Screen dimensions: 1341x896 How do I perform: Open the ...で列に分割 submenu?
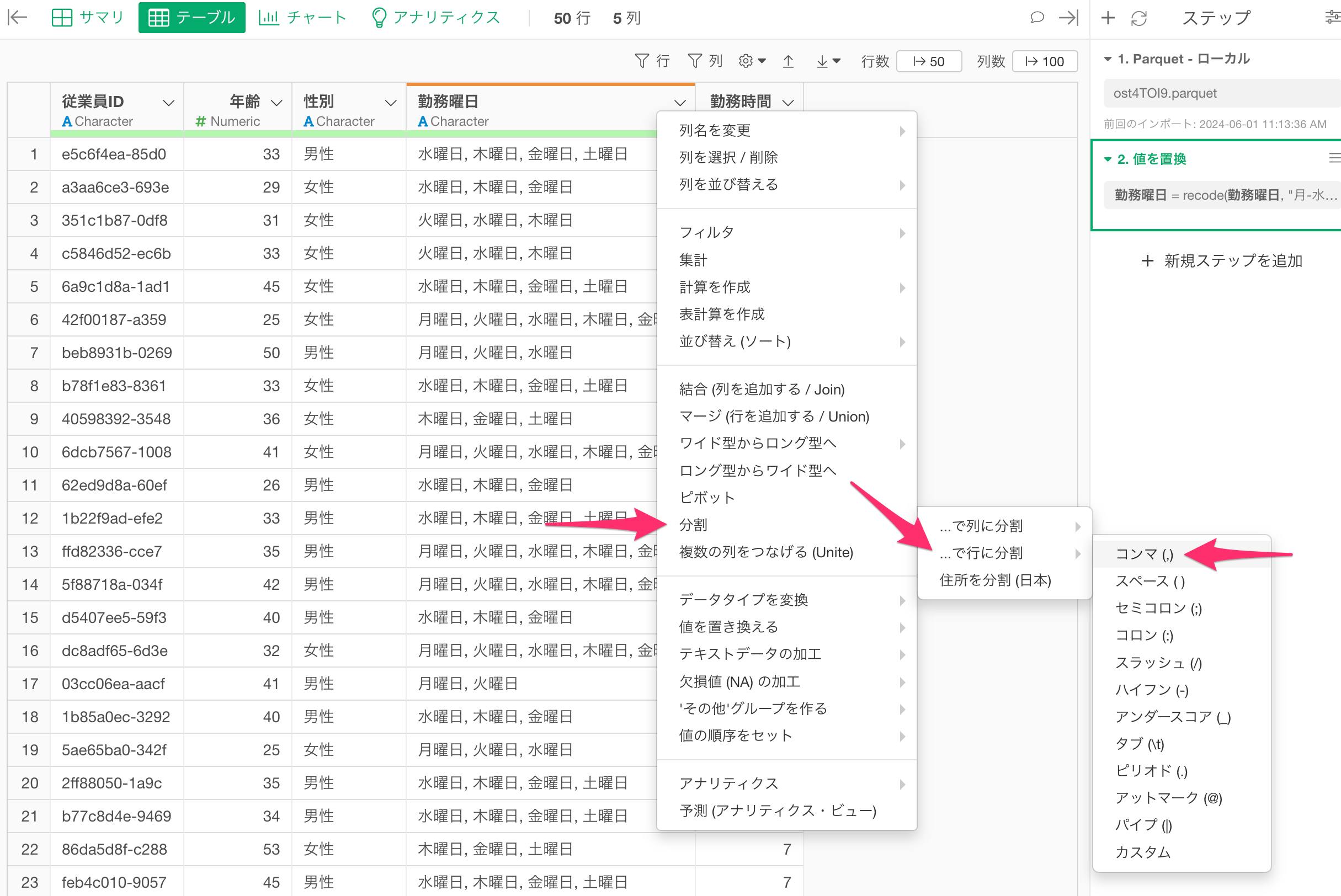pyautogui.click(x=1005, y=526)
